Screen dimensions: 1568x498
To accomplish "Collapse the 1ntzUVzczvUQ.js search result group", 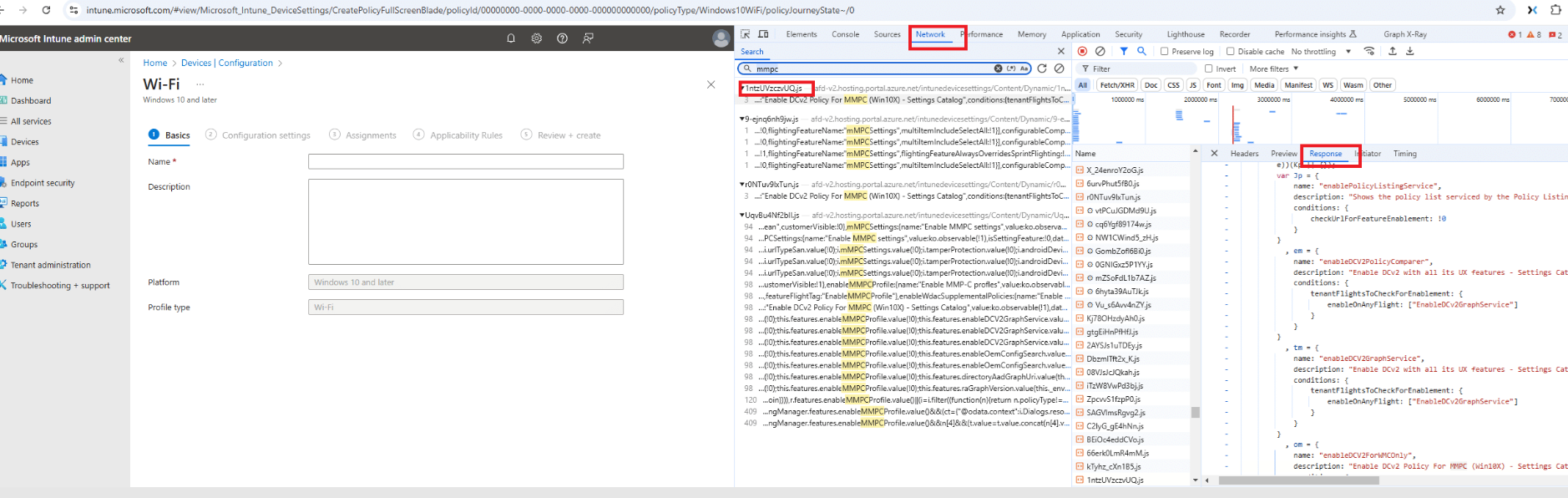I will tap(742, 88).
